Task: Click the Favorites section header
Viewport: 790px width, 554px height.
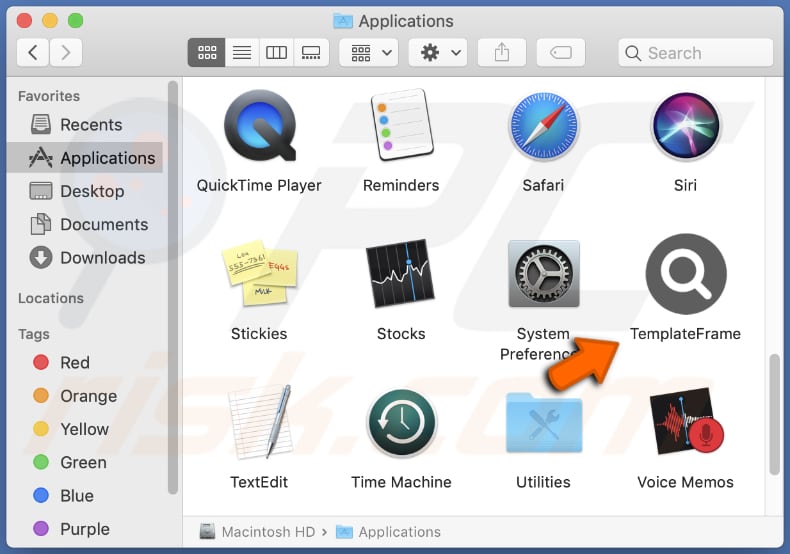Action: [x=49, y=96]
